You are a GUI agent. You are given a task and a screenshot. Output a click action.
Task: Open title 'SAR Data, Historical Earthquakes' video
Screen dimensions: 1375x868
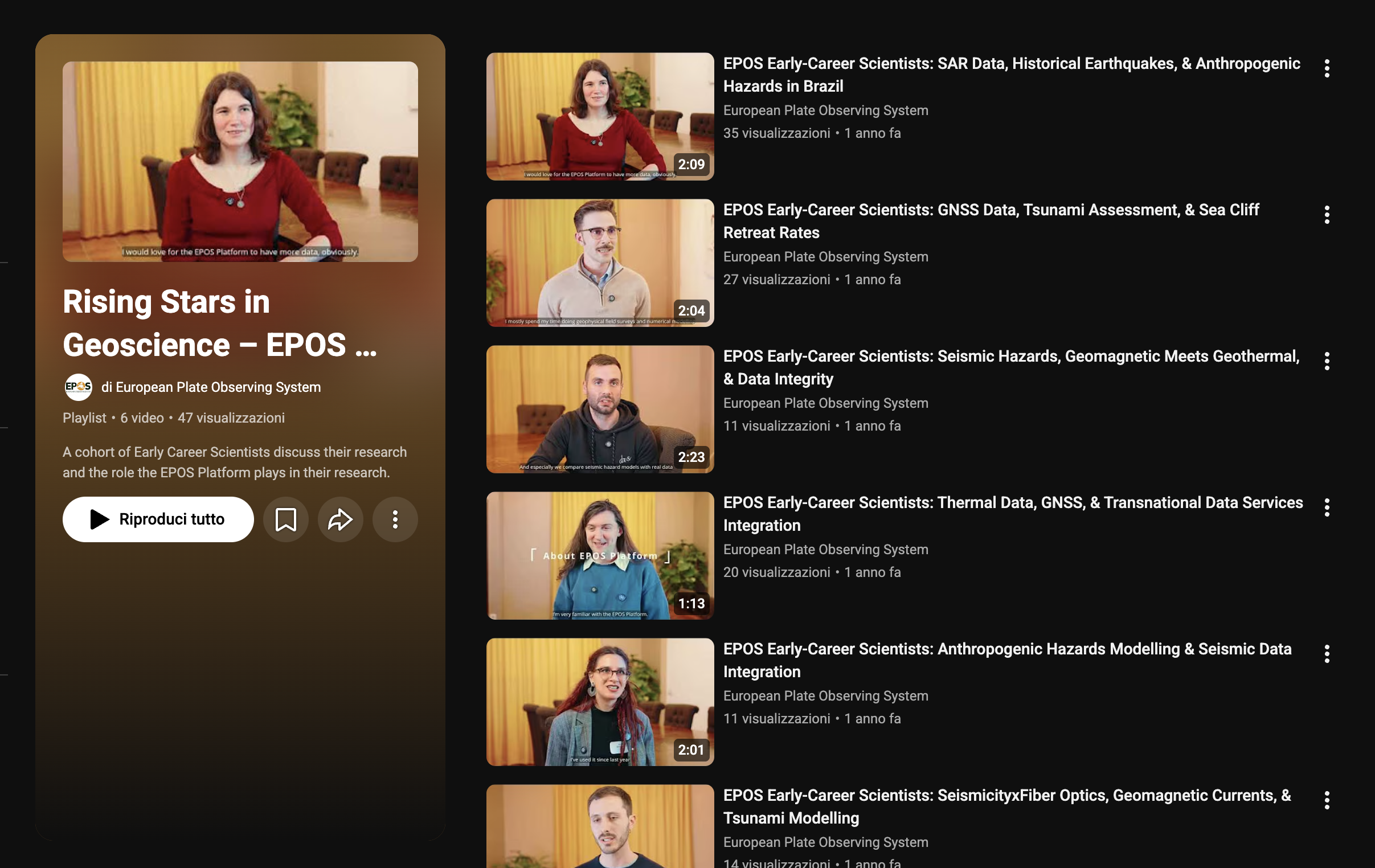[x=1012, y=75]
